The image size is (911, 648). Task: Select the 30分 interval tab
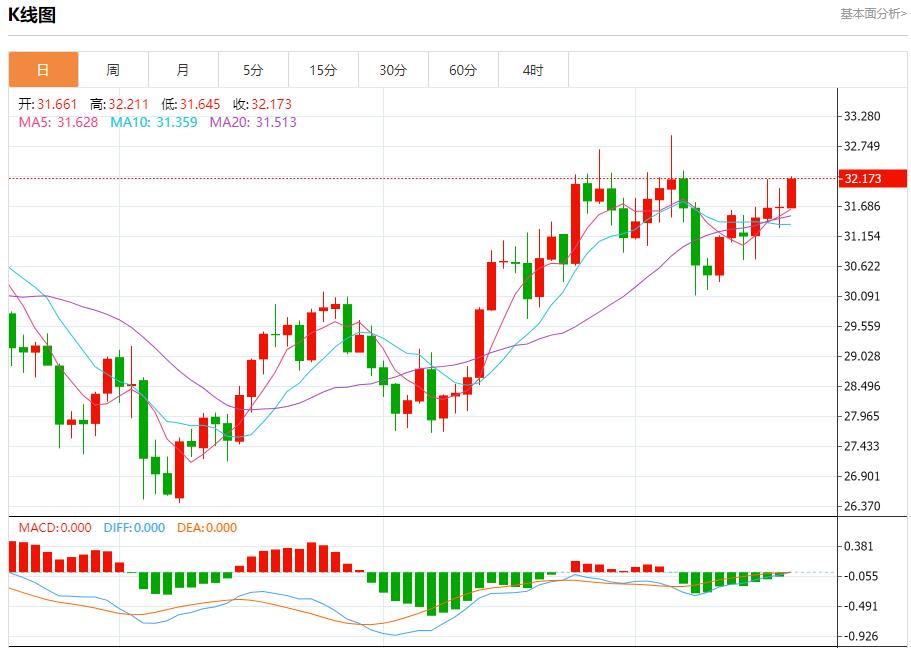(x=393, y=70)
